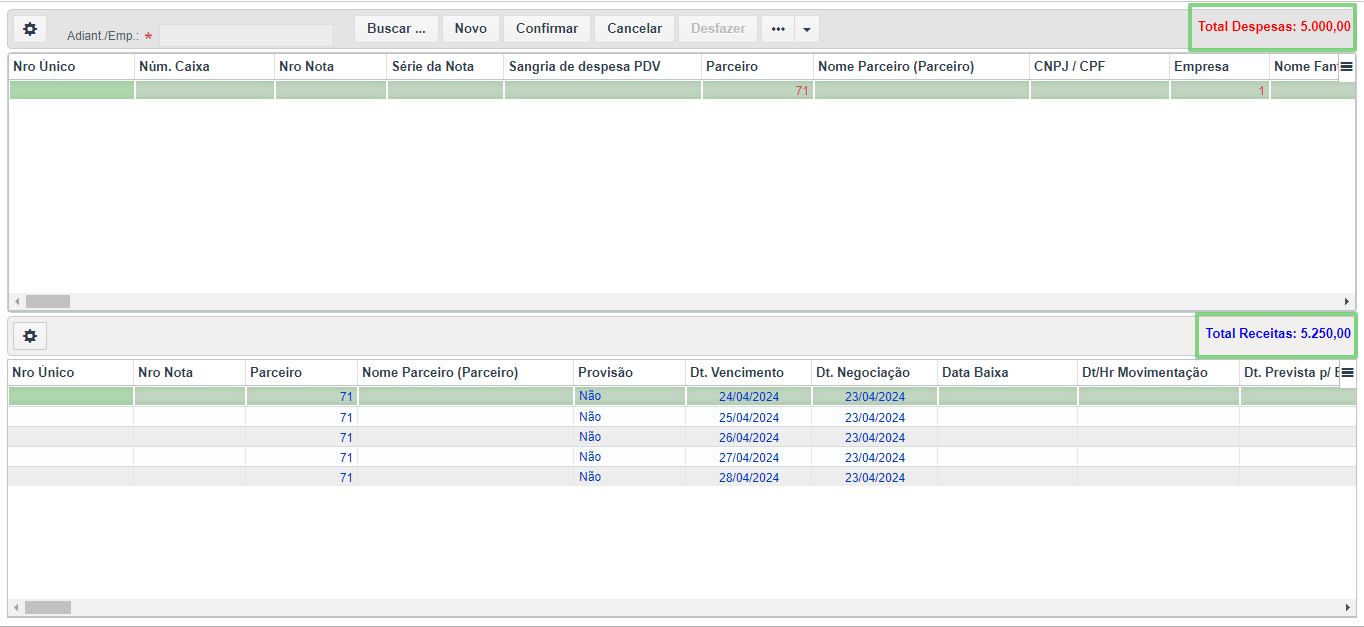Click the Novo button
The image size is (1364, 627).
tap(471, 29)
